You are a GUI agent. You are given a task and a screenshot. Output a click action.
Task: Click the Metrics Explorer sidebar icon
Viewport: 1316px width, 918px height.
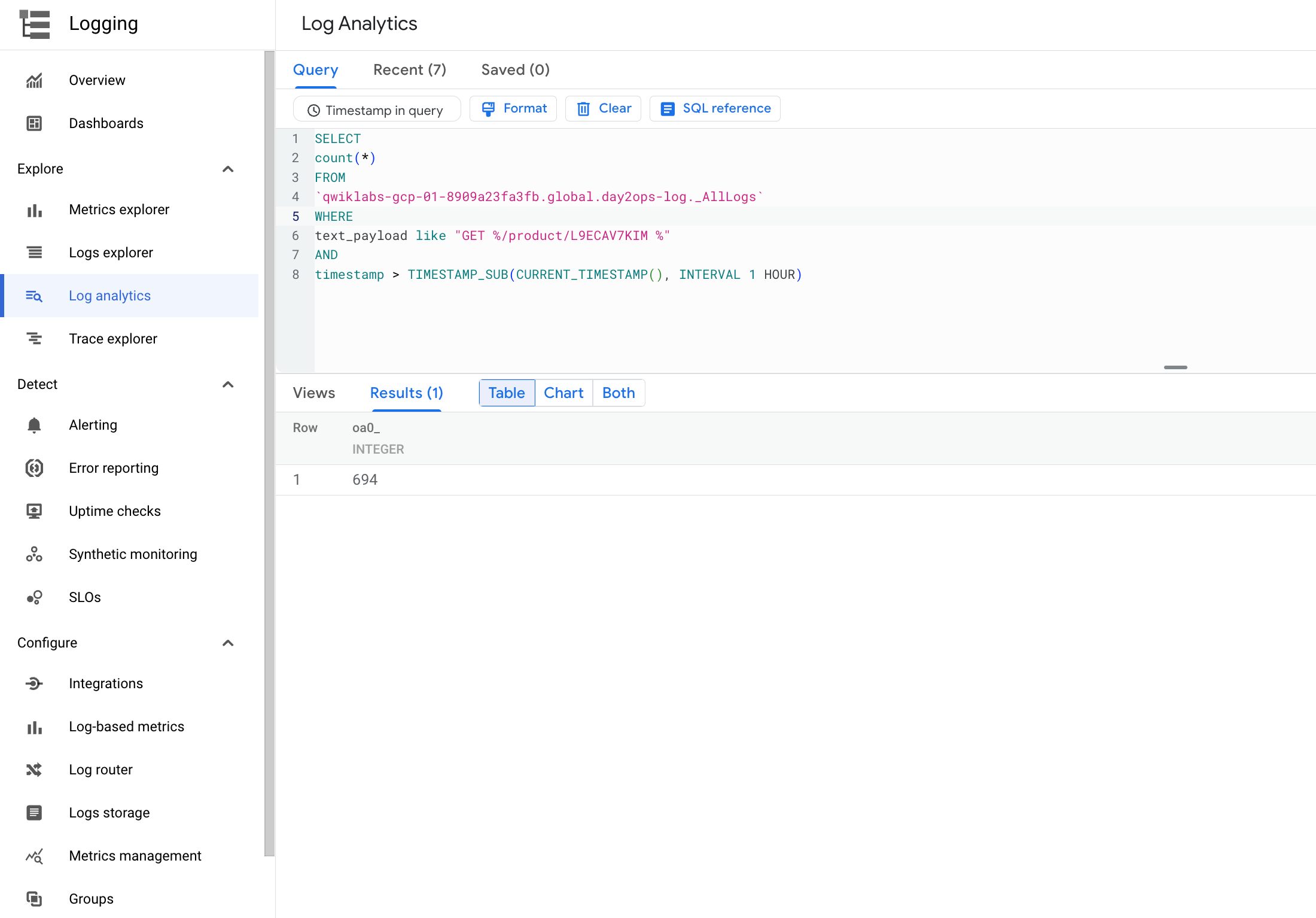click(x=34, y=209)
